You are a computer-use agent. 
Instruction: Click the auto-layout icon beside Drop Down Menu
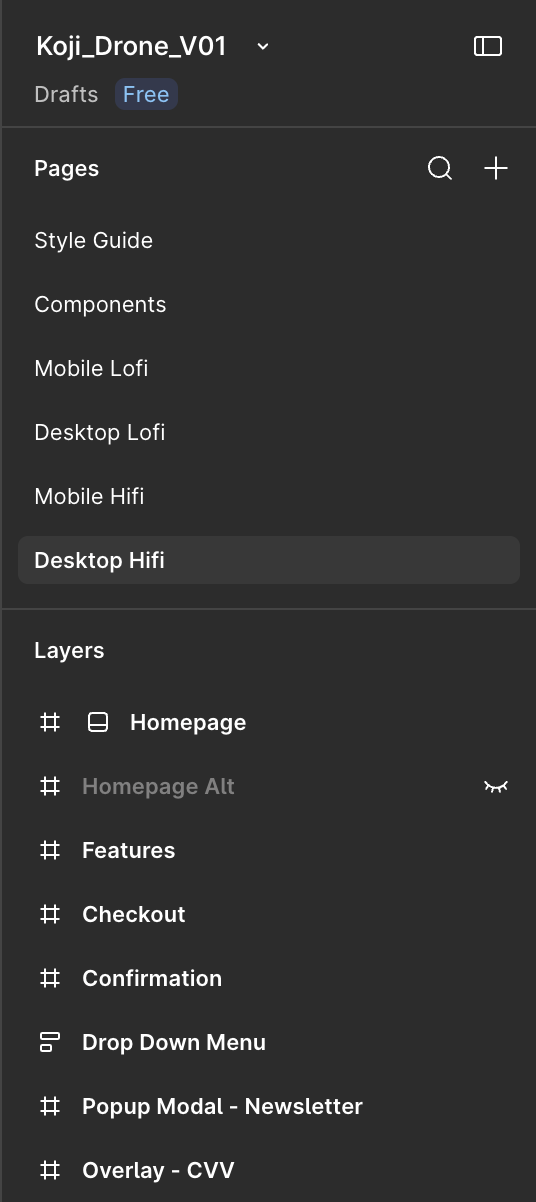[x=49, y=1042]
